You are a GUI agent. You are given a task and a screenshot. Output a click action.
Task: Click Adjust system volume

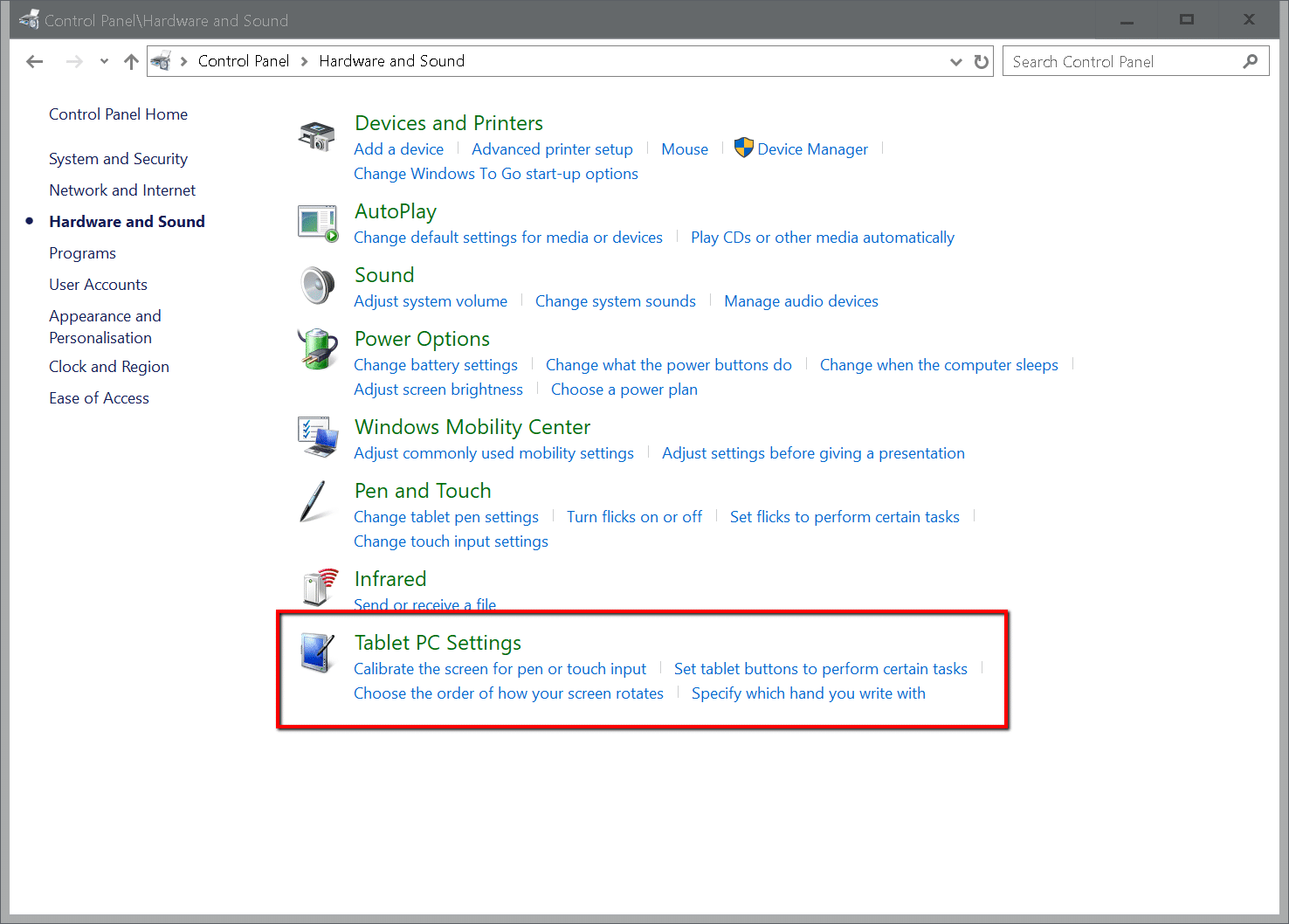click(x=431, y=301)
